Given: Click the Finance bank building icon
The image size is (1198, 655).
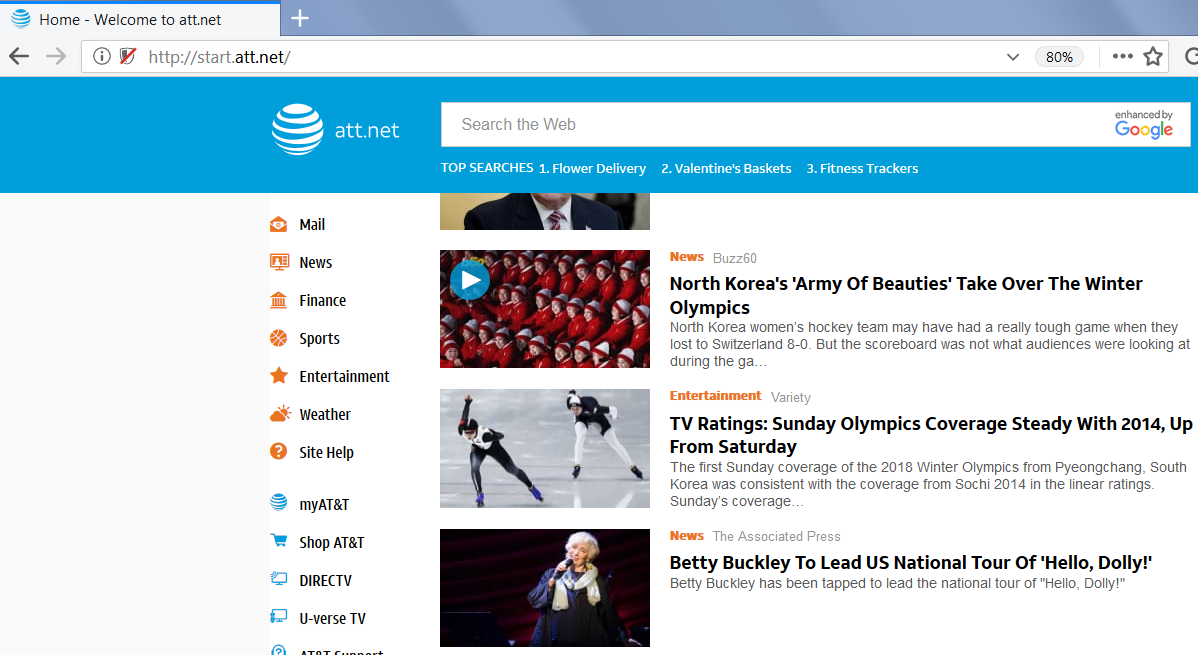Looking at the screenshot, I should (279, 300).
